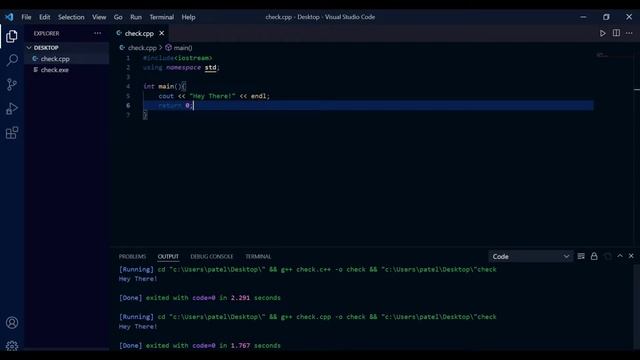Screen dimensions: 640x360
Task: Maximize the panel with the chevron
Action: 620,256
